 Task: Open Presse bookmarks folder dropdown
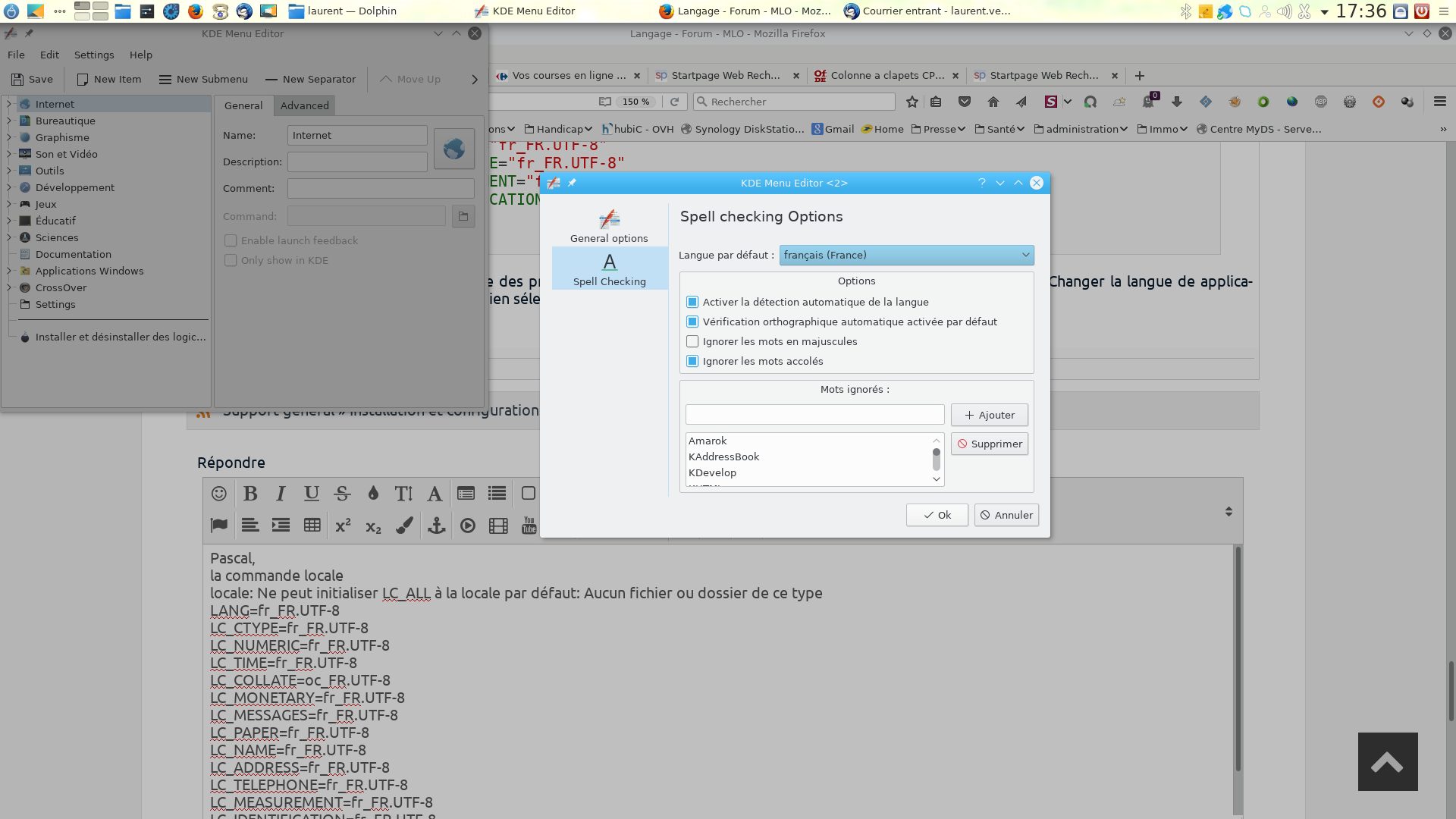pos(938,129)
